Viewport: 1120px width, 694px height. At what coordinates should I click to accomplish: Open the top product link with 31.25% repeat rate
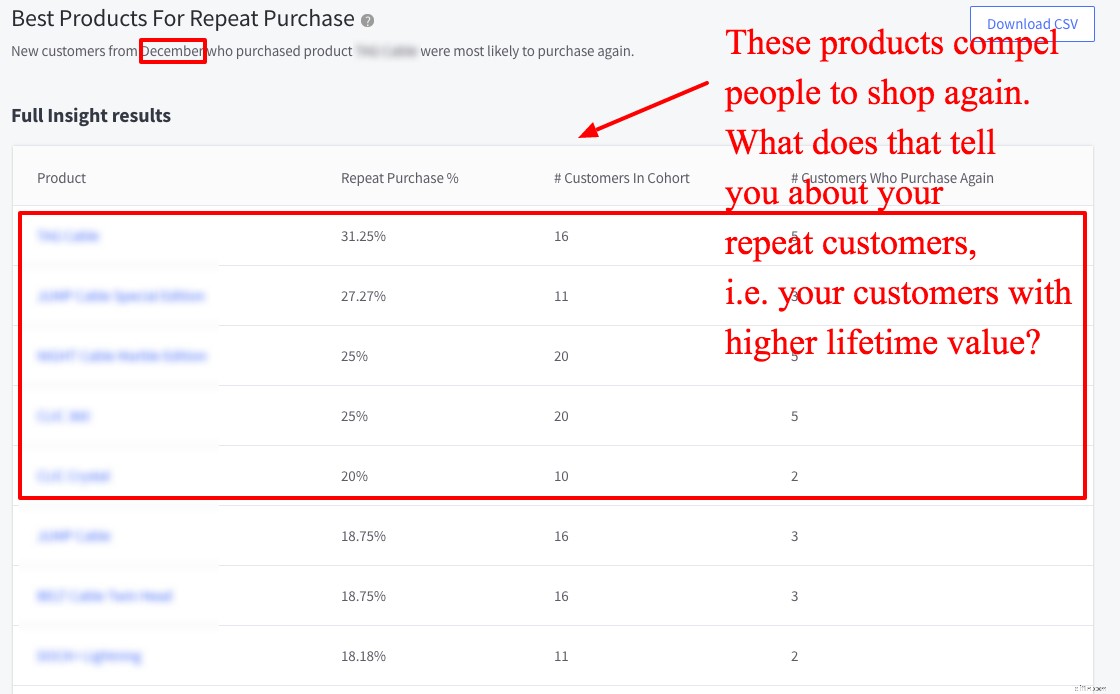[x=70, y=236]
